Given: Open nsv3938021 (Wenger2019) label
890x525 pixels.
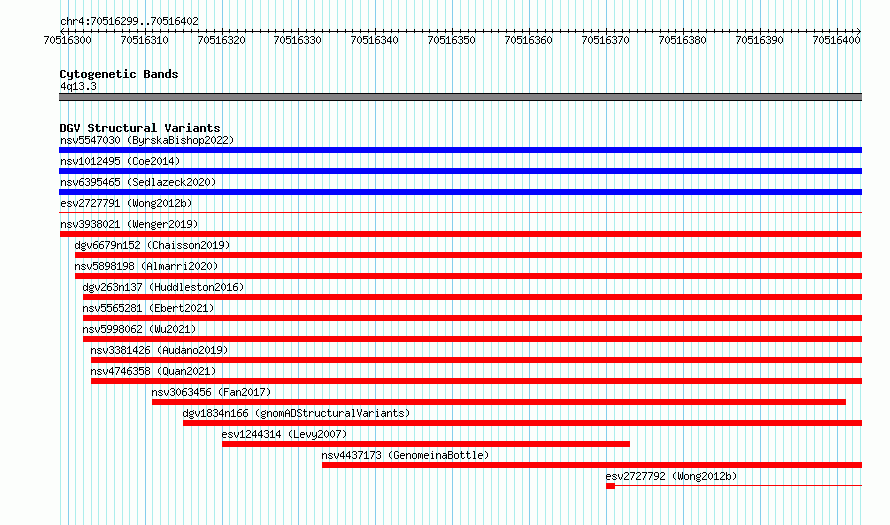Looking at the screenshot, I should tap(129, 224).
